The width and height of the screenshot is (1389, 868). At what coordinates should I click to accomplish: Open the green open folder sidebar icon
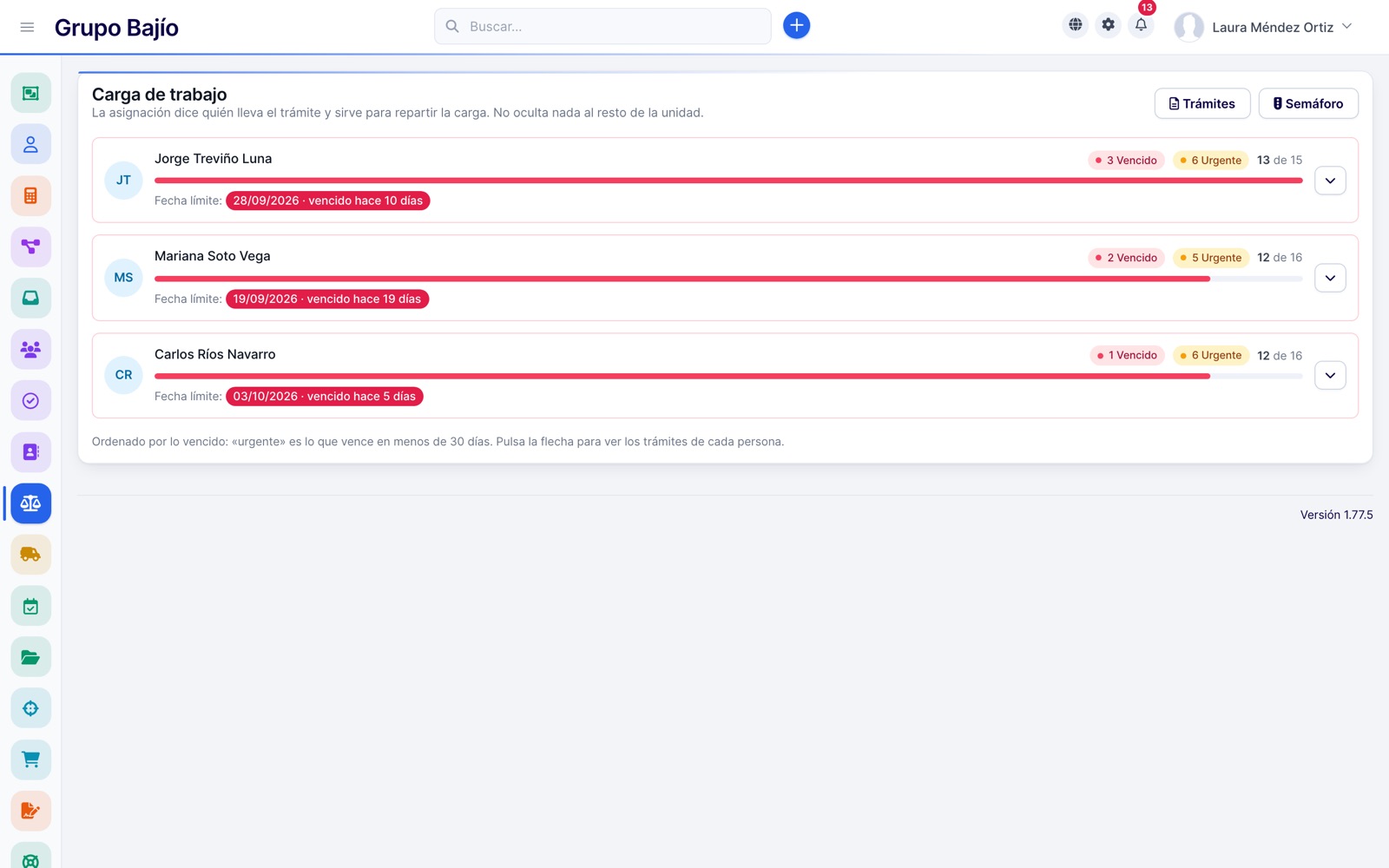coord(30,657)
